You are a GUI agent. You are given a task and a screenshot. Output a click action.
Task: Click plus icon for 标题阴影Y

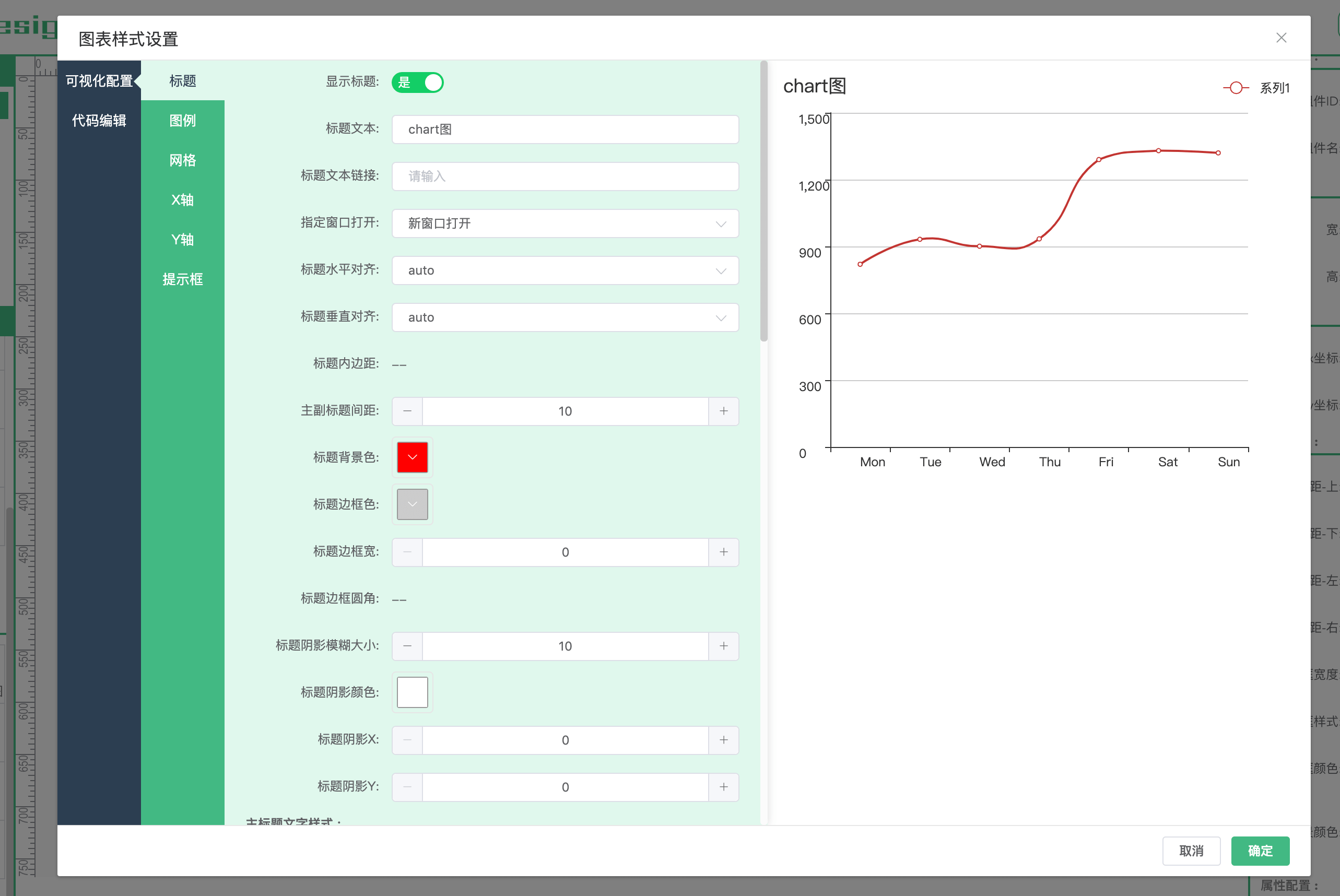[x=723, y=787]
